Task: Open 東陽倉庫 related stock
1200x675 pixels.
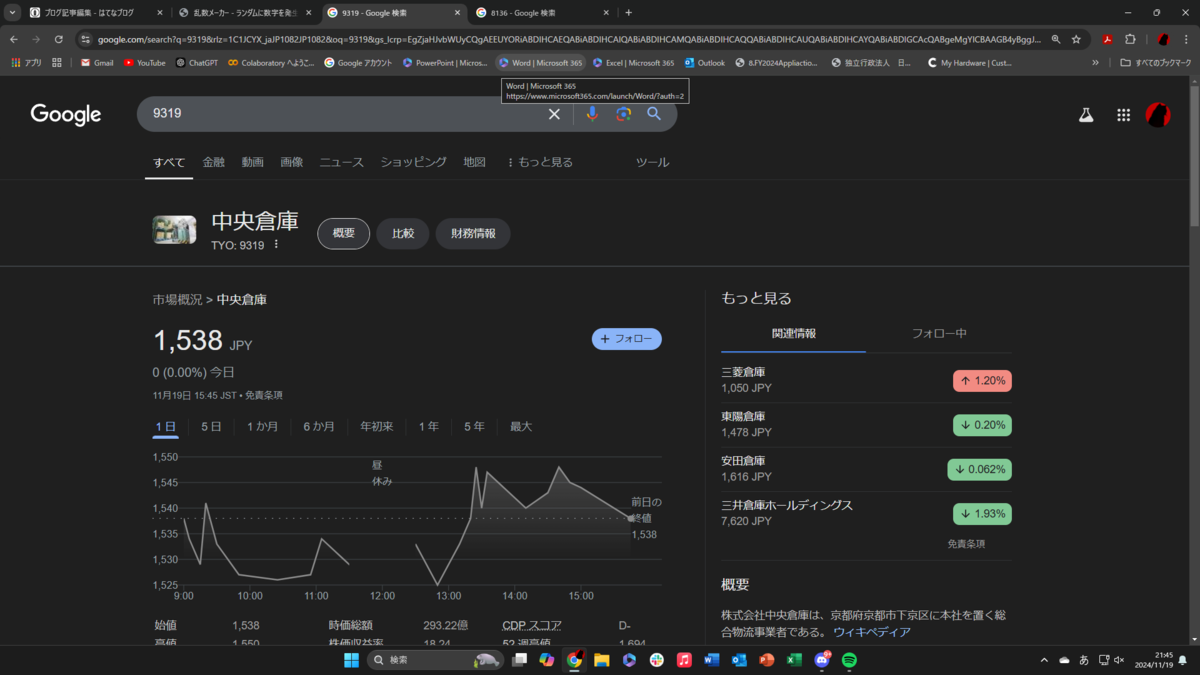Action: (866, 425)
